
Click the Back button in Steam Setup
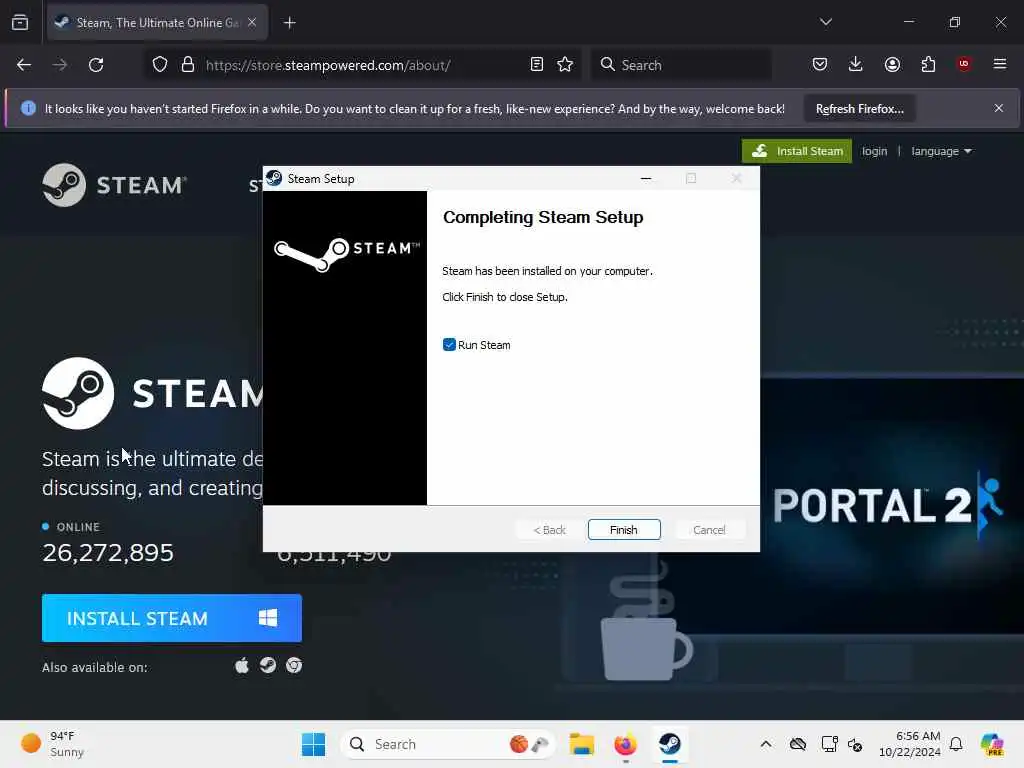(549, 530)
